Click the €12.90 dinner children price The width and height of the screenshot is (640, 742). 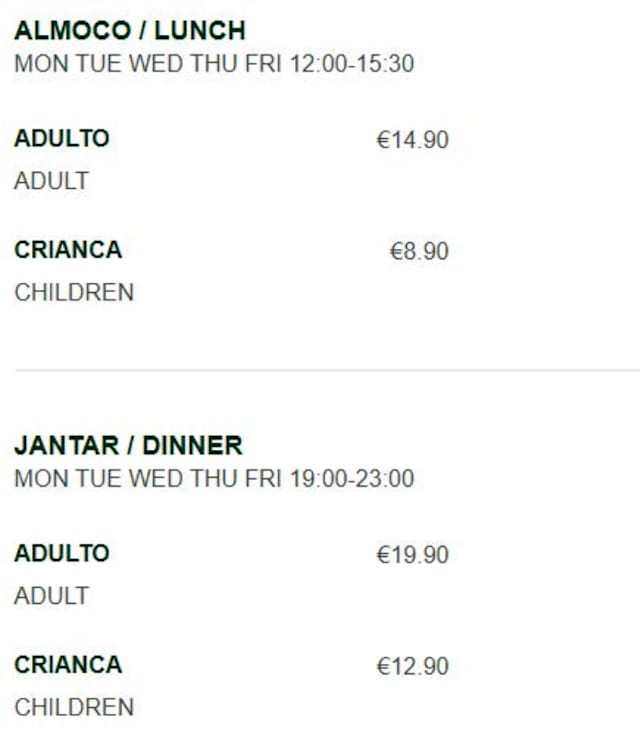pos(412,666)
